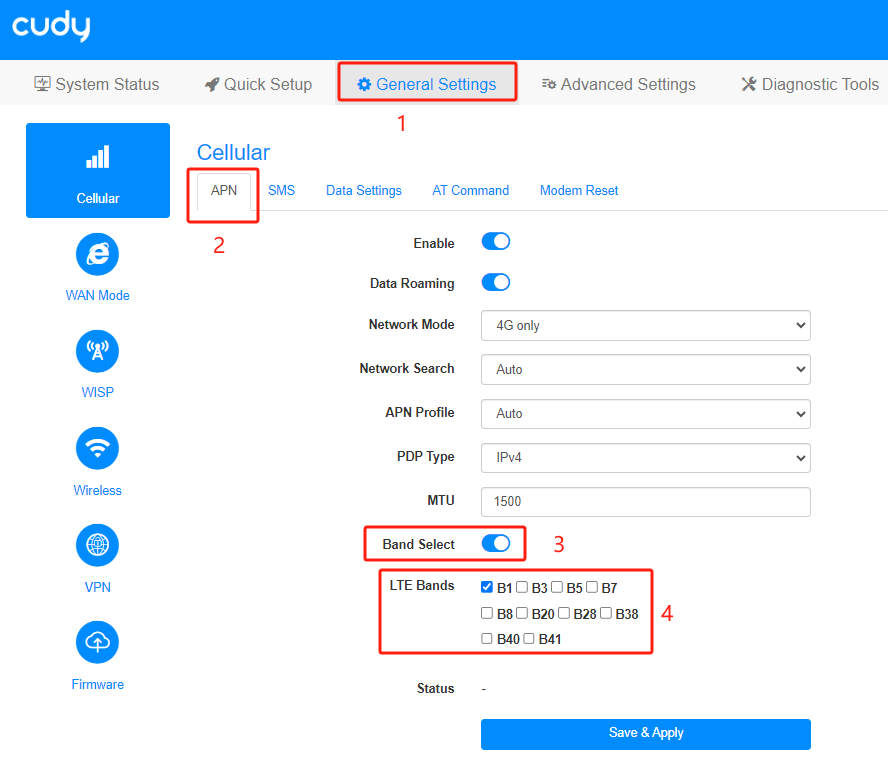Viewport: 888px width, 758px height.
Task: Check the B3 LTE band checkbox
Action: click(522, 587)
